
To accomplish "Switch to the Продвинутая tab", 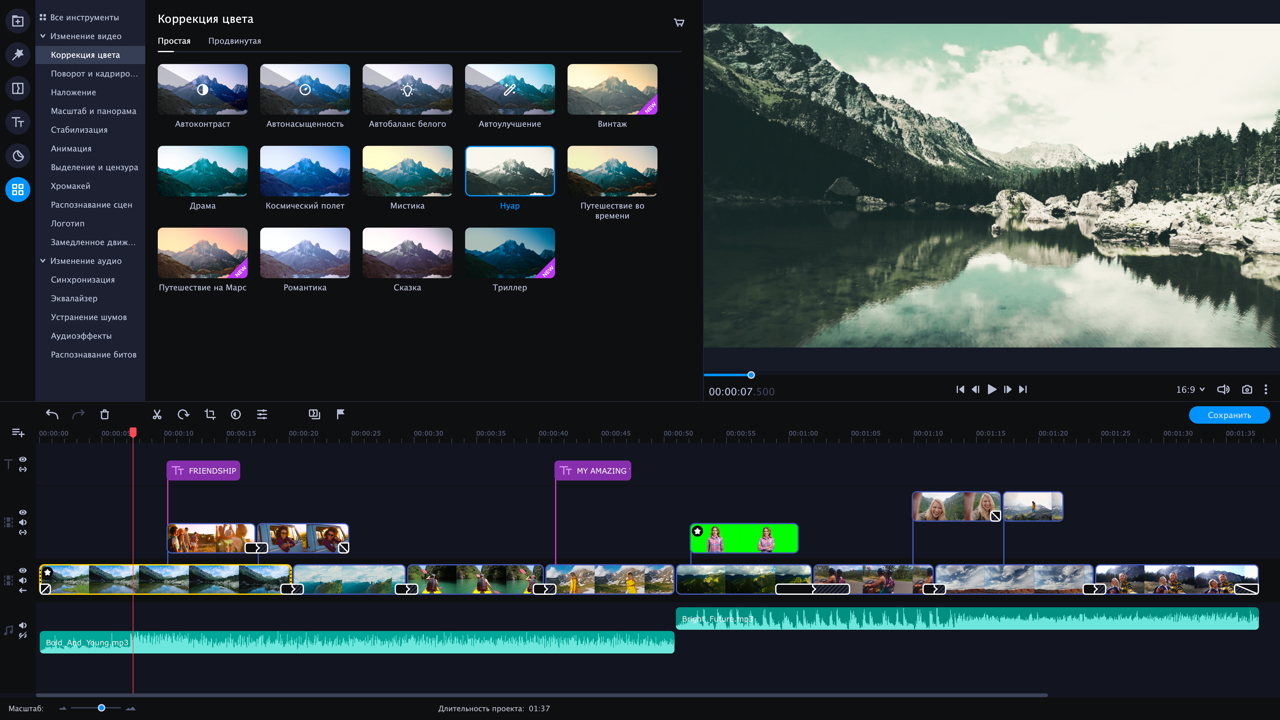I will tap(234, 41).
